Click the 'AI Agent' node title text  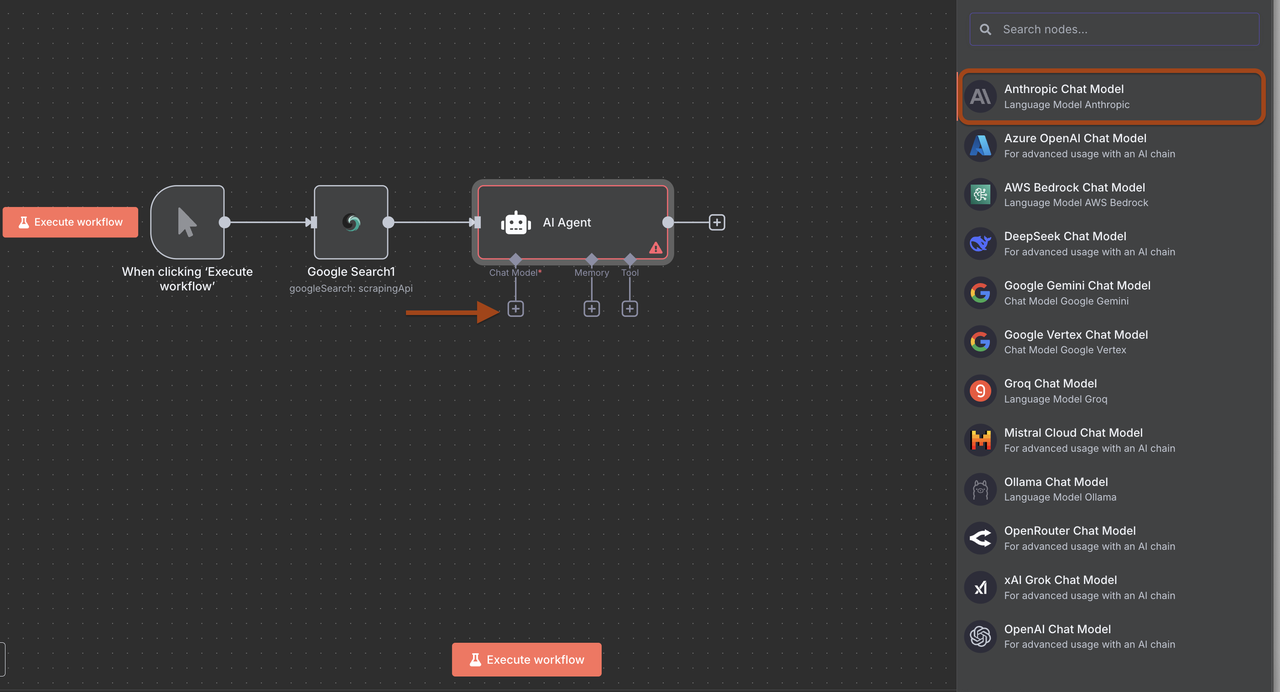click(567, 223)
